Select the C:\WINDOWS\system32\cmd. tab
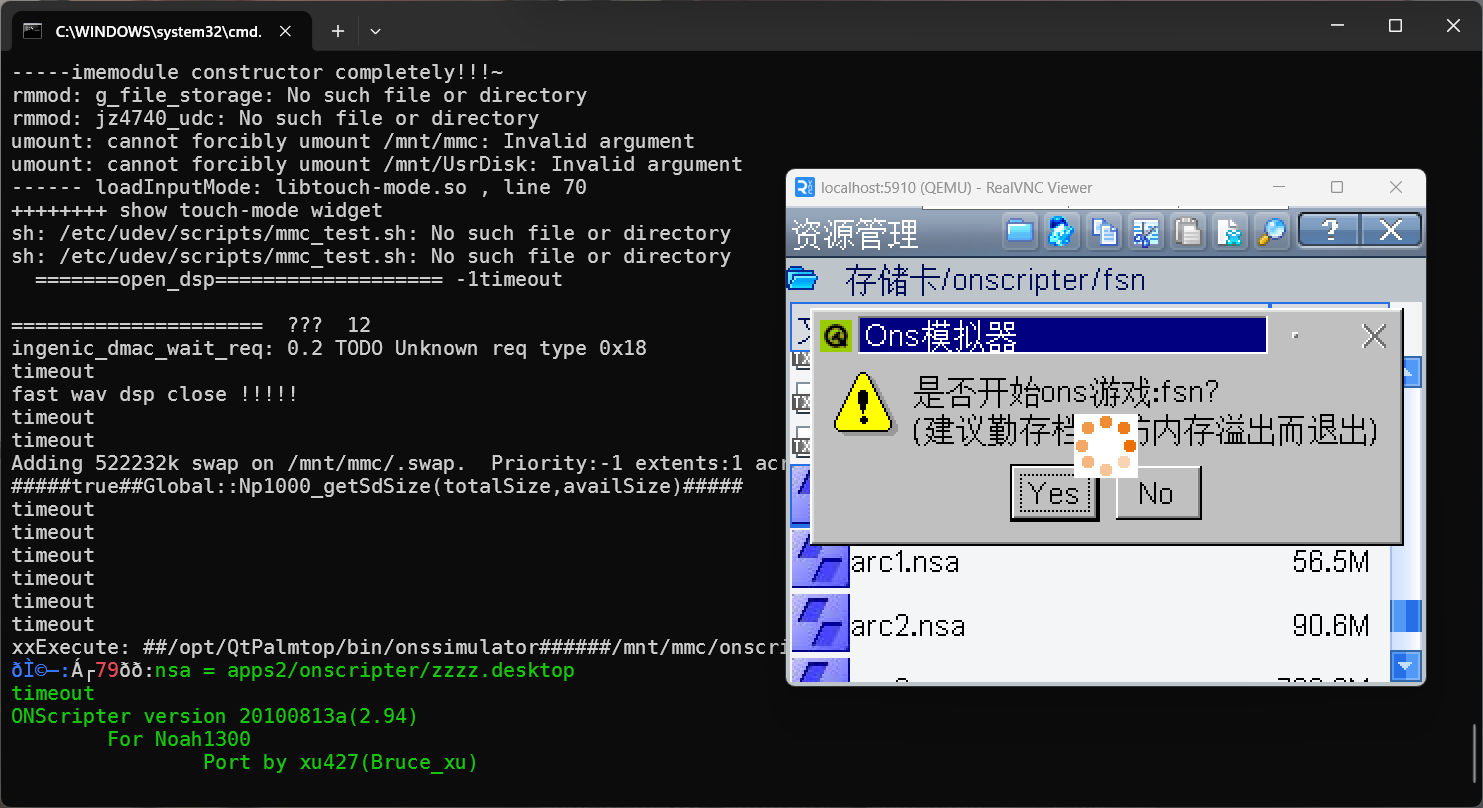 [x=163, y=31]
